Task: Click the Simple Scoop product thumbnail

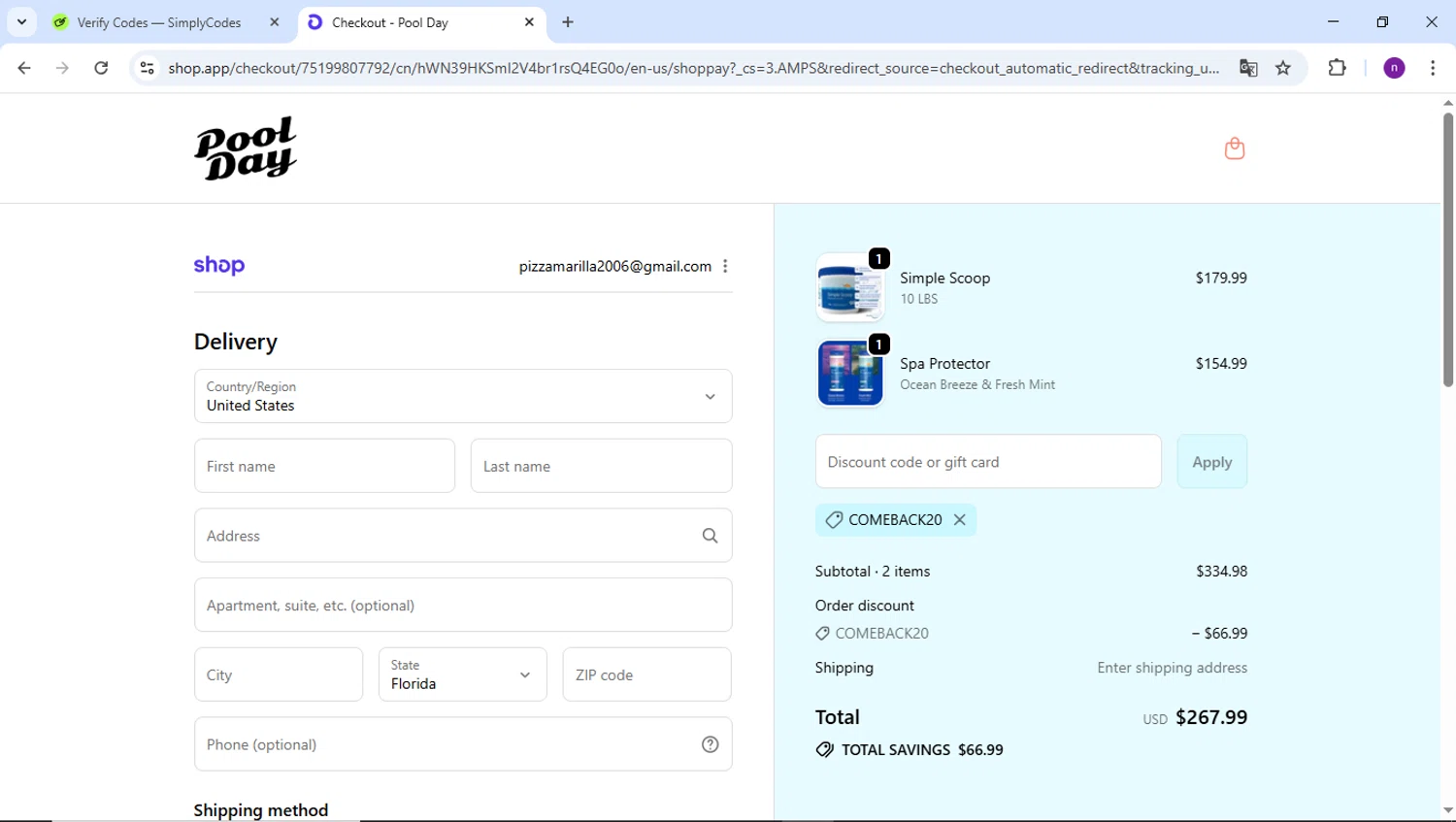Action: 850,288
